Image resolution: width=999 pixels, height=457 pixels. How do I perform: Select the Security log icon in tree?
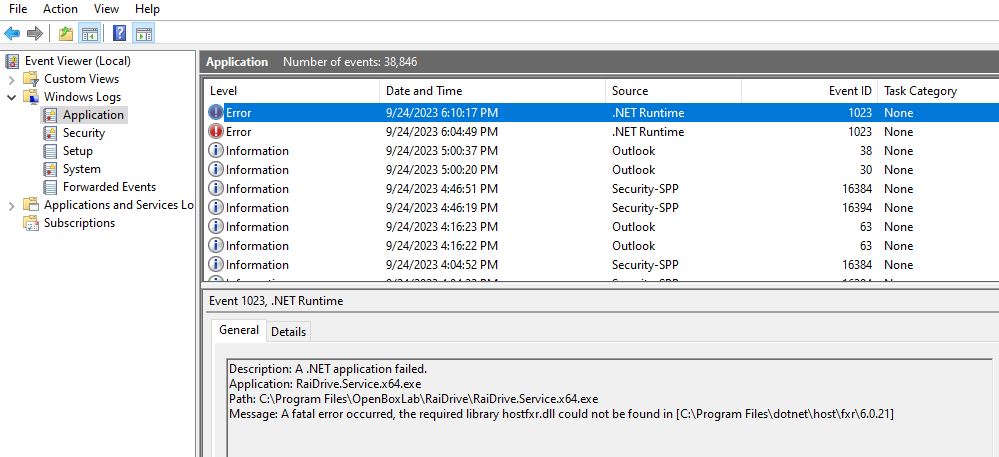[x=52, y=133]
